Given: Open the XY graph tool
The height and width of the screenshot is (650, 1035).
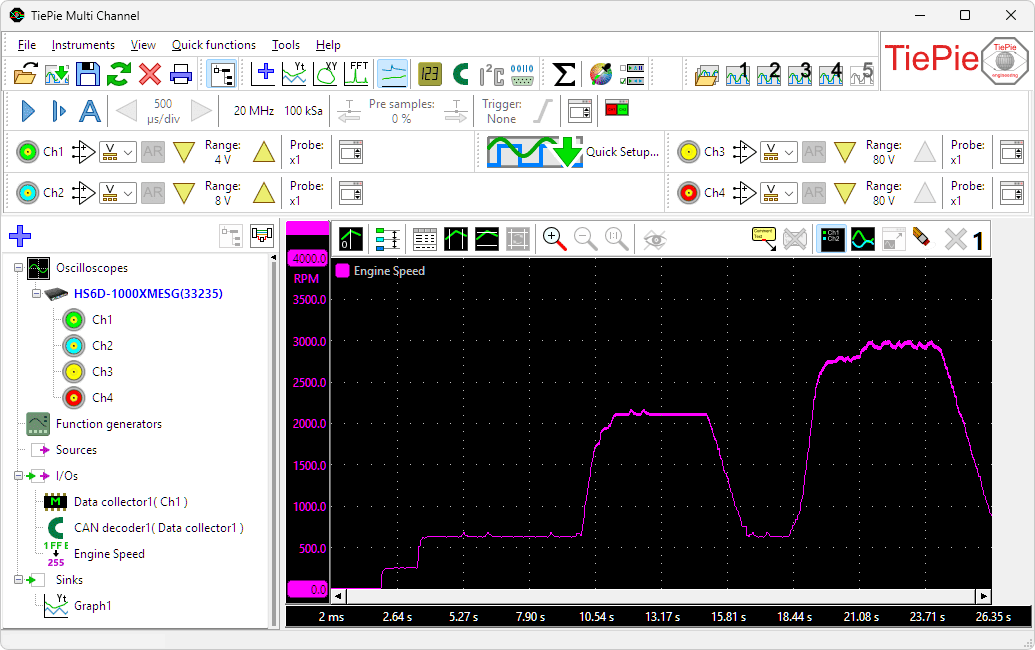Looking at the screenshot, I should (x=326, y=73).
